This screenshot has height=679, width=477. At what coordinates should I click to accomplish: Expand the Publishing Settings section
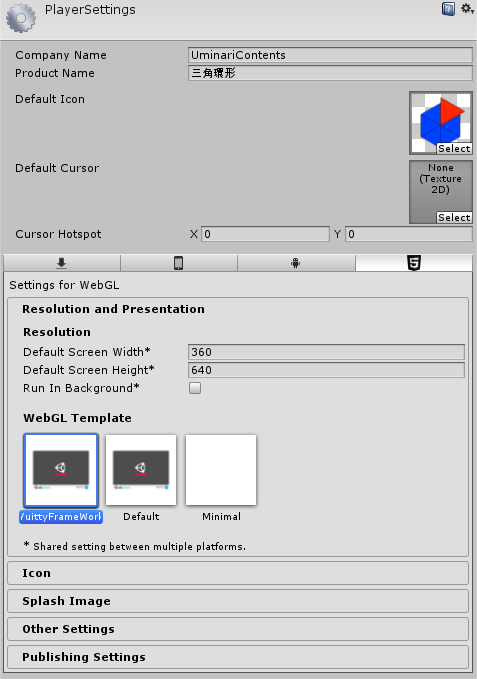pos(238,657)
